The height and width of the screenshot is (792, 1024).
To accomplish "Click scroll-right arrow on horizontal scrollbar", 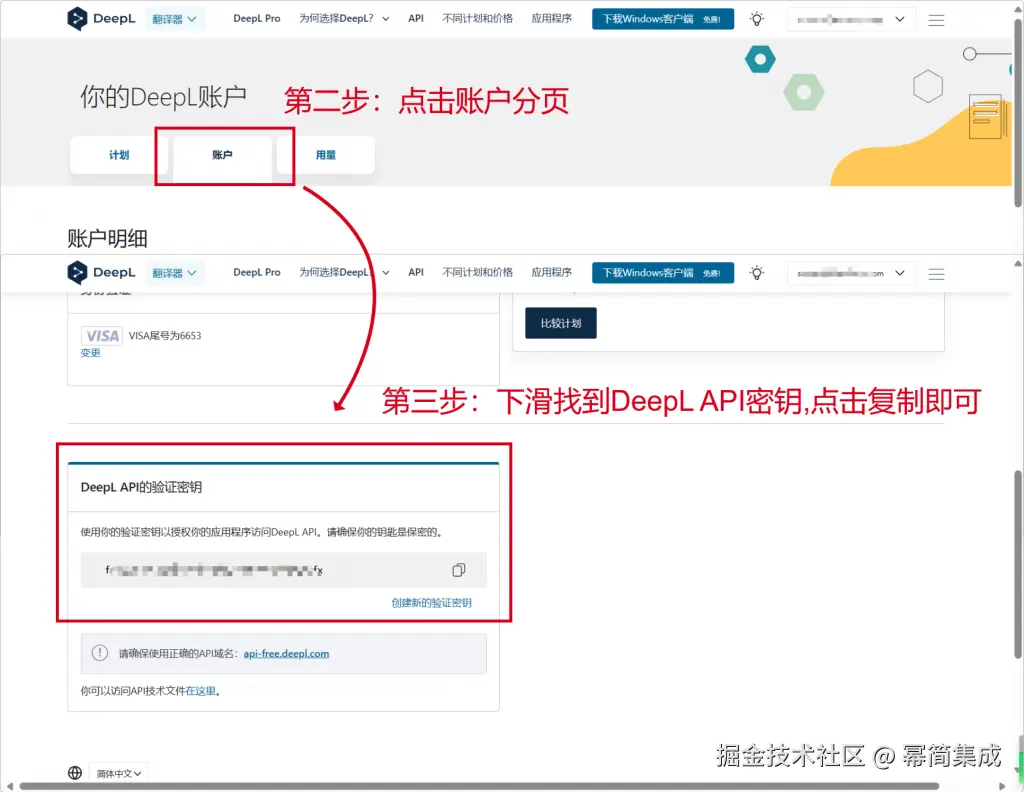I will [x=1003, y=786].
